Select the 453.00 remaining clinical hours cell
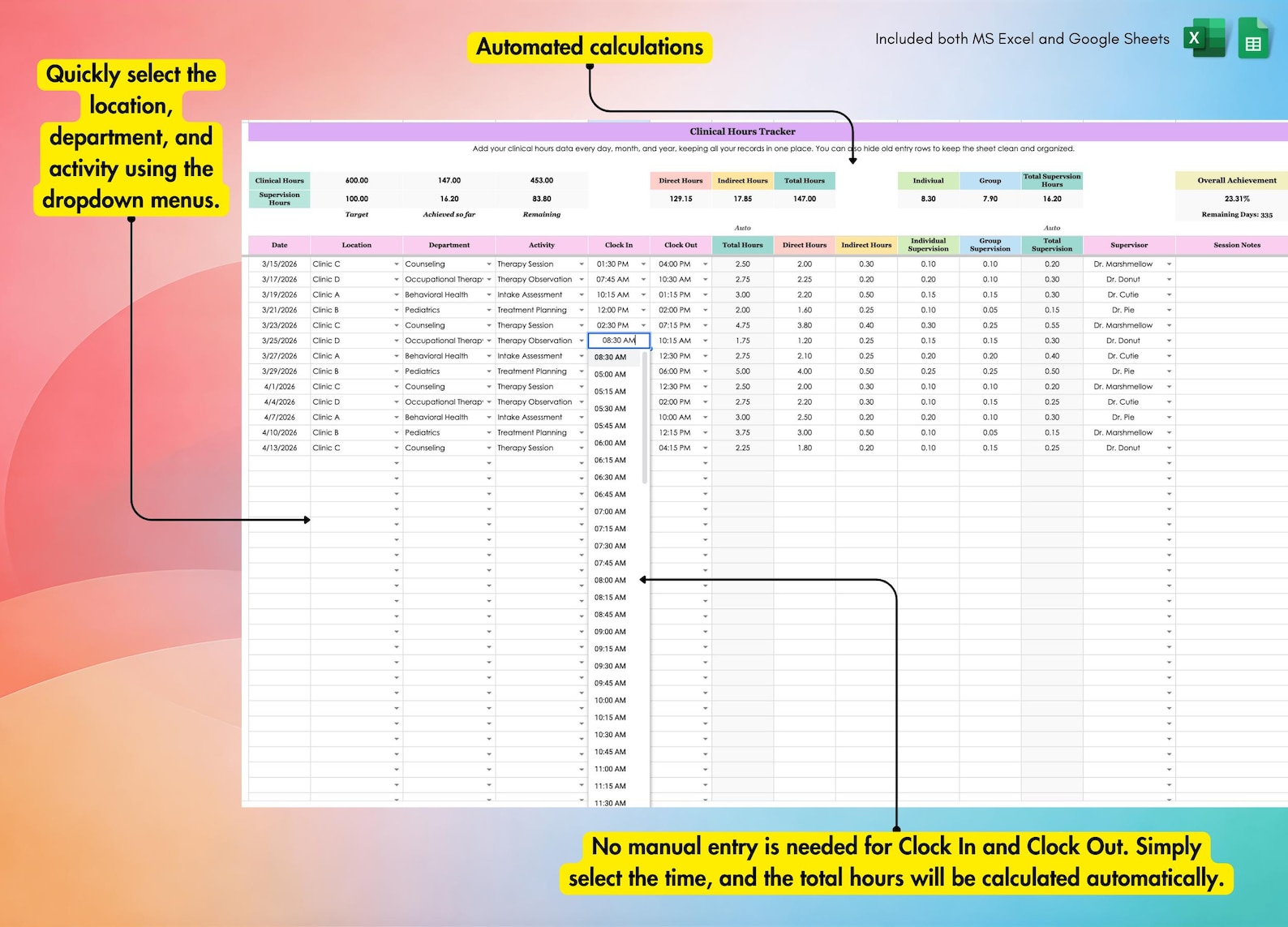This screenshot has width=1288, height=927. click(542, 181)
